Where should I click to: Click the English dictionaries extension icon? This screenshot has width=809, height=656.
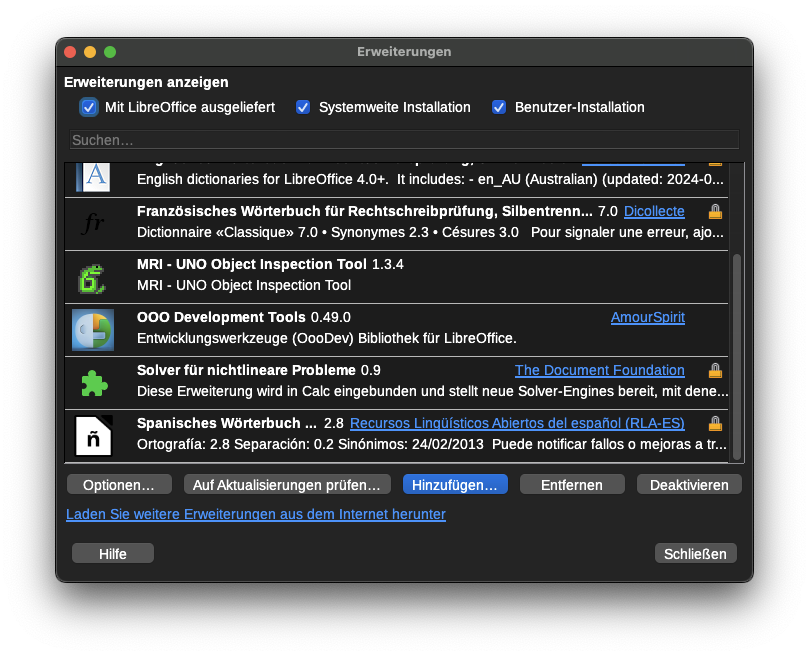tap(93, 176)
